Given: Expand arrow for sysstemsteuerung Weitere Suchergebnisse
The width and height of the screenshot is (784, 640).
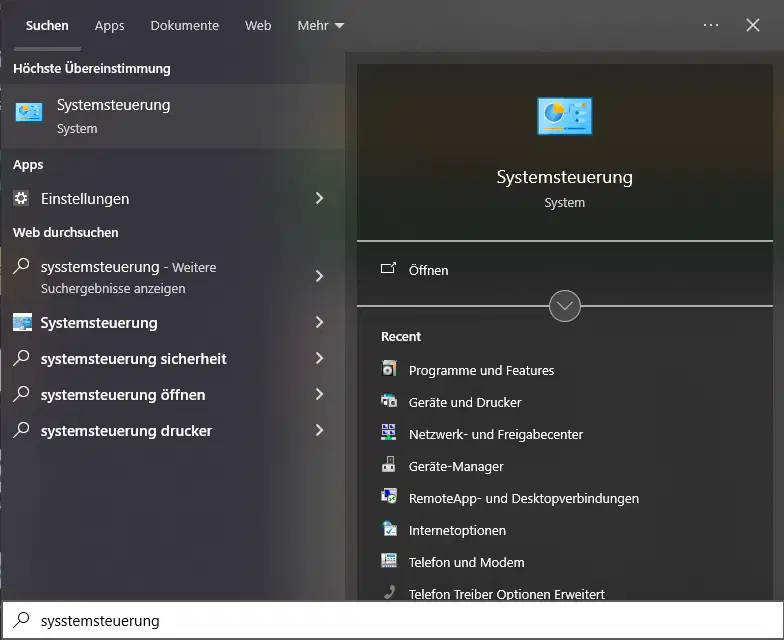Looking at the screenshot, I should tap(320, 276).
